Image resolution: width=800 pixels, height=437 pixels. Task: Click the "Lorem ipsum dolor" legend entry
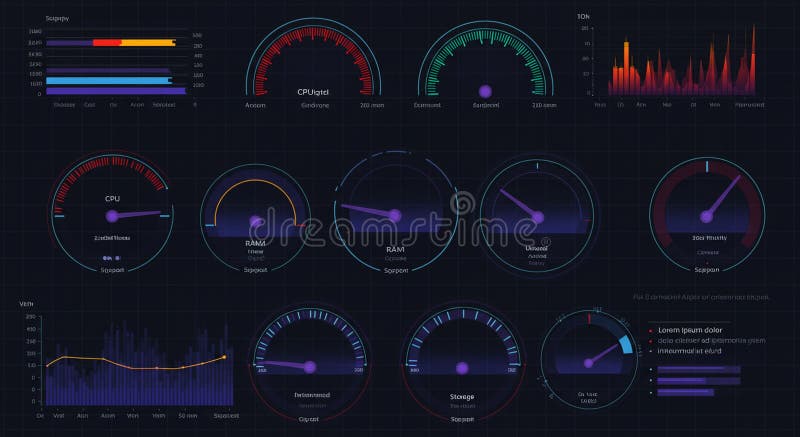(690, 330)
